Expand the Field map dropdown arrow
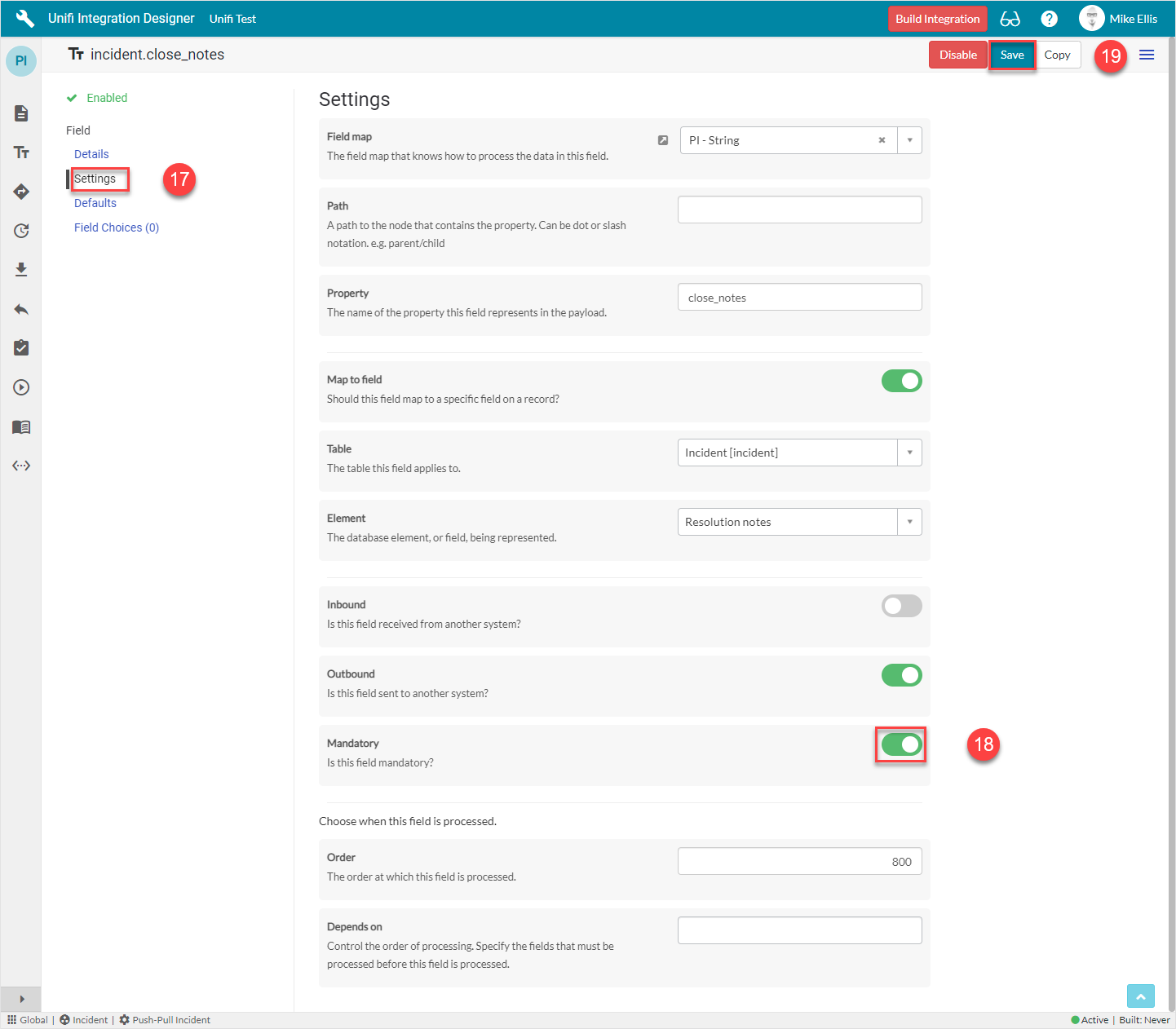 point(909,140)
